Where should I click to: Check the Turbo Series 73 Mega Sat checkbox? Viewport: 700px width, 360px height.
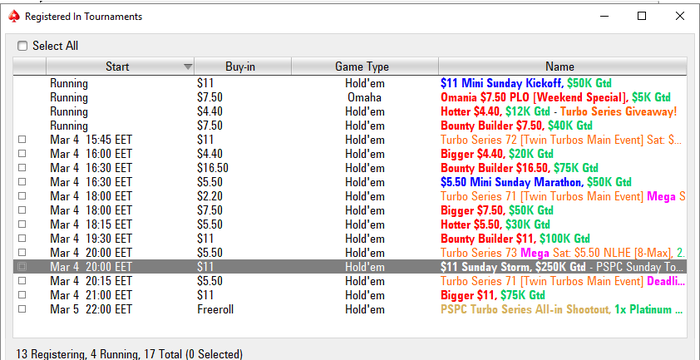pos(22,252)
